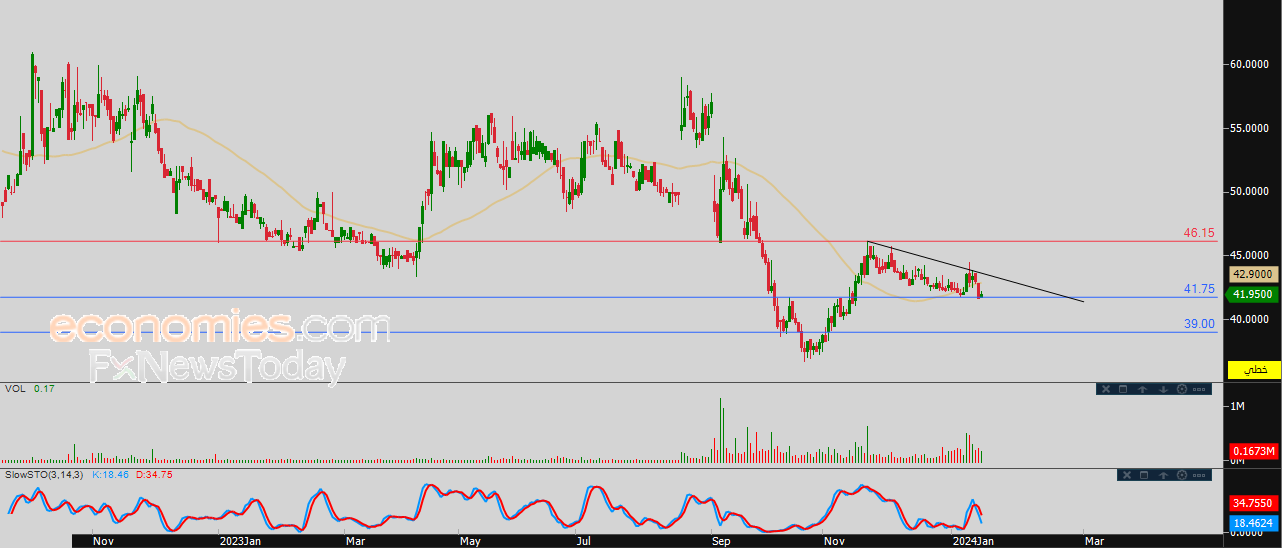1282x548 pixels.
Task: Click the yellow Arabic scale-type label
Action: tap(1254, 369)
